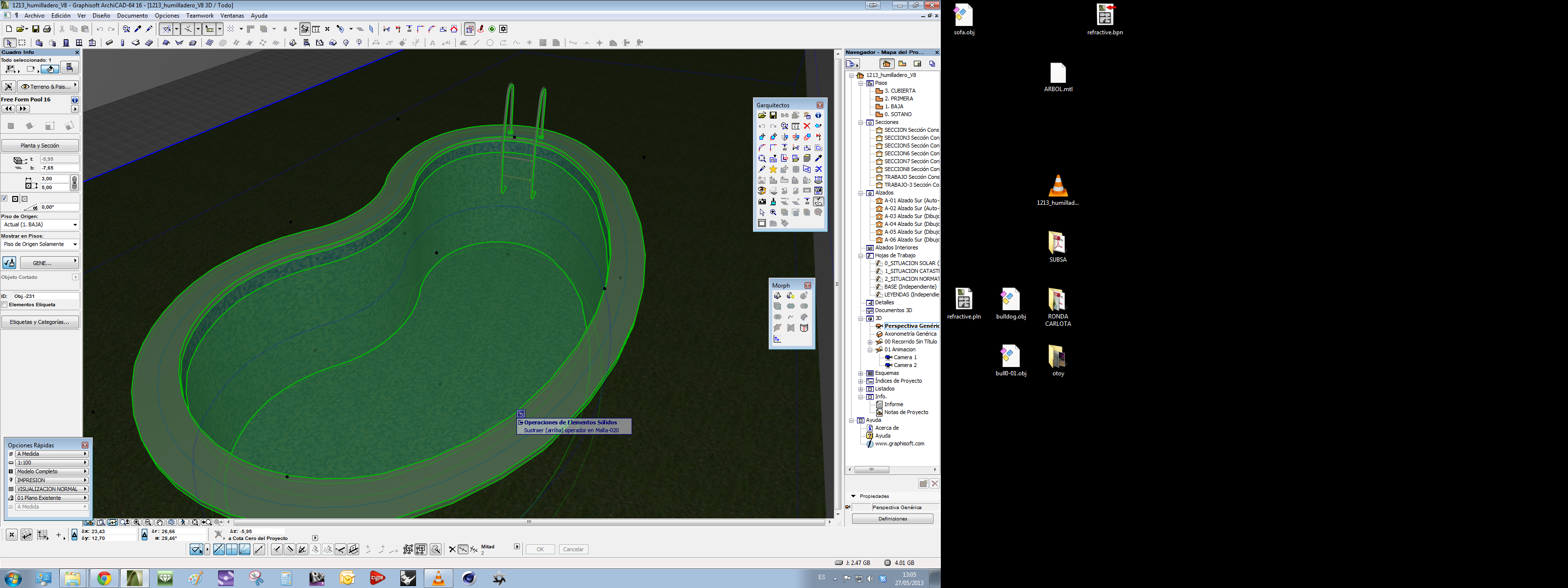Pick the Eyedropper parameter tool
Viewport: 1568px width, 588px height.
(138, 28)
